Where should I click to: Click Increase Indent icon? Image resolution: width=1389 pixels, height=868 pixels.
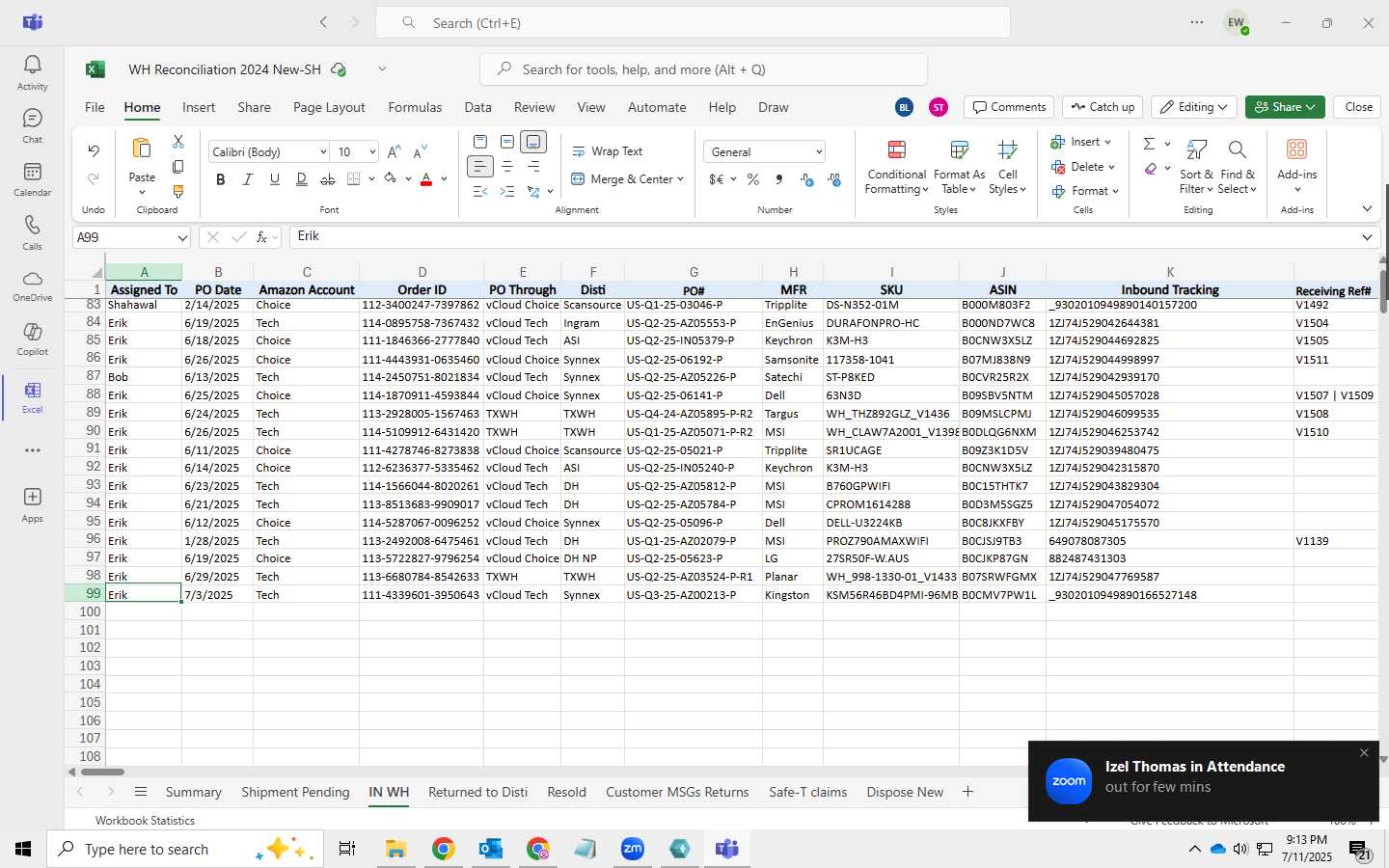click(507, 192)
